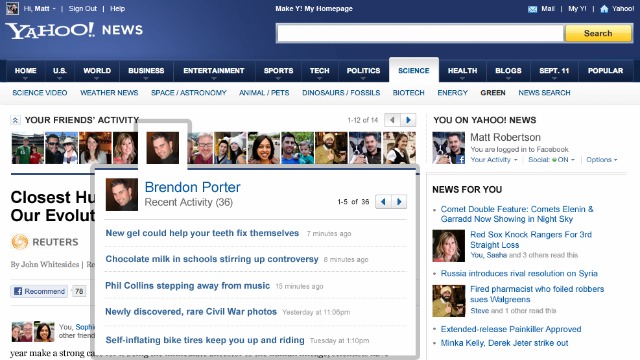Viewport: 640px width, 360px height.
Task: Open Animal / Pets subsection
Action: click(264, 93)
